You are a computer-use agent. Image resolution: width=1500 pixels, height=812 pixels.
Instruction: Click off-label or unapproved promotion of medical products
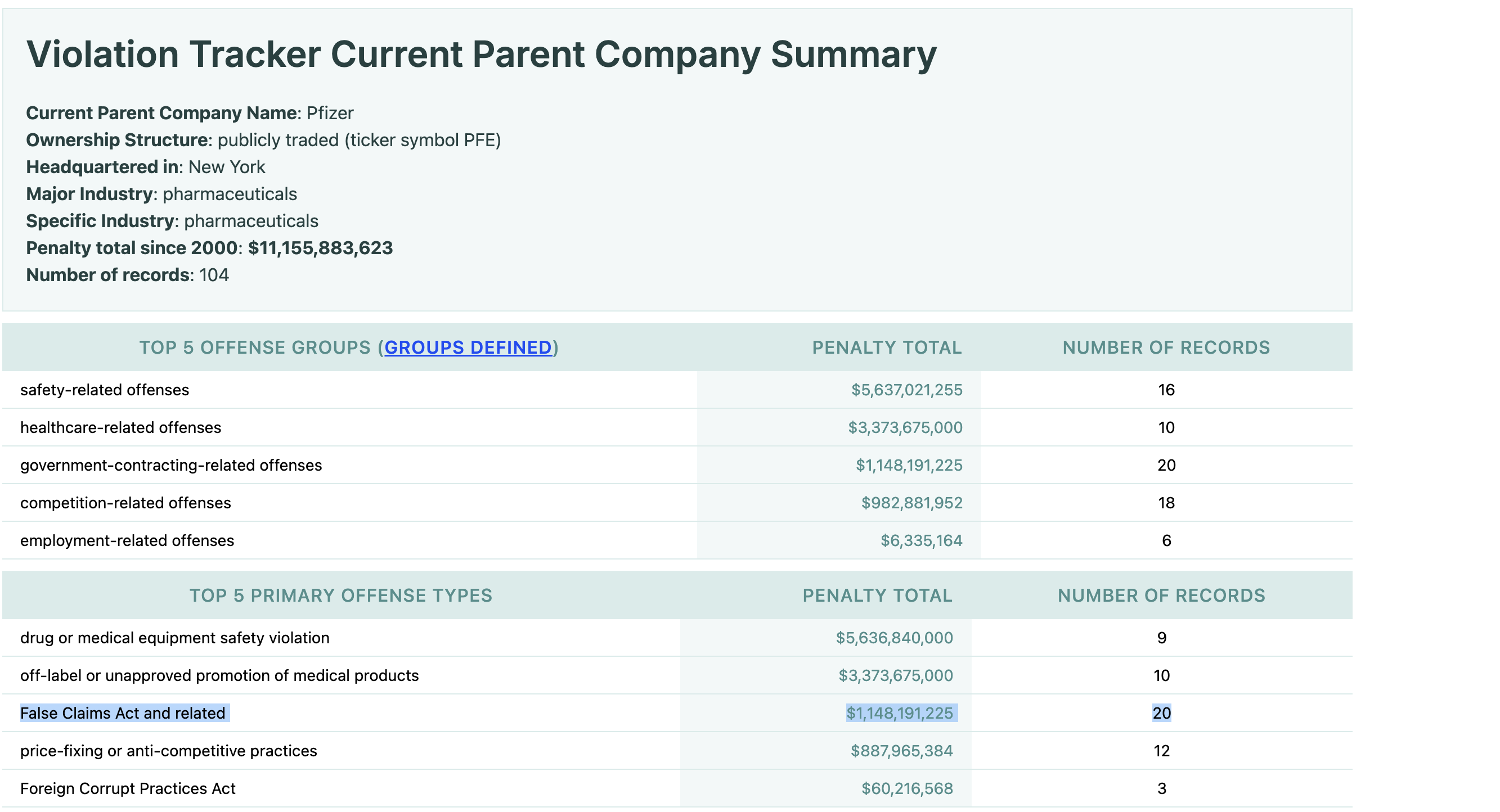(219, 676)
